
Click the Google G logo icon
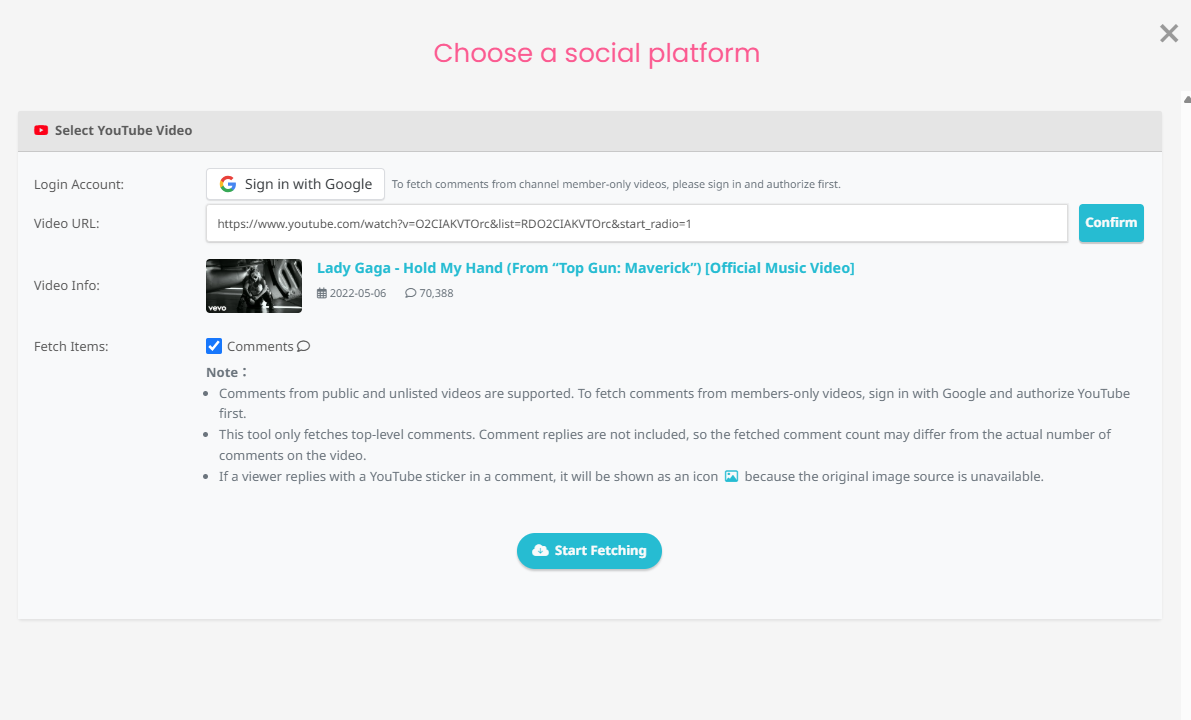pyautogui.click(x=228, y=184)
